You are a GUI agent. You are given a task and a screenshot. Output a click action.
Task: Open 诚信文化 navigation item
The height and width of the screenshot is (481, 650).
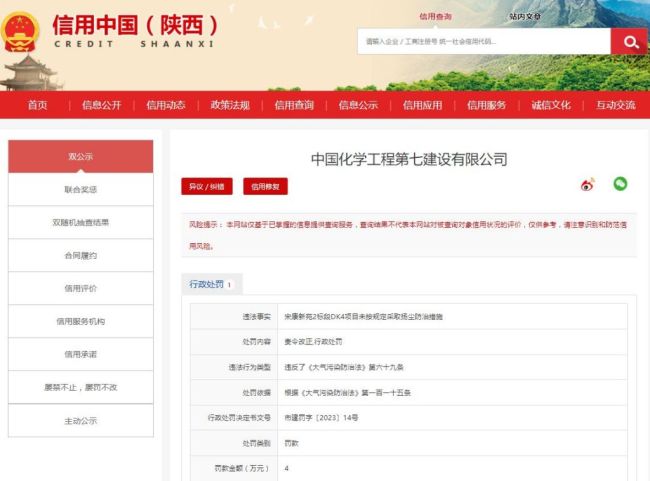pyautogui.click(x=551, y=105)
